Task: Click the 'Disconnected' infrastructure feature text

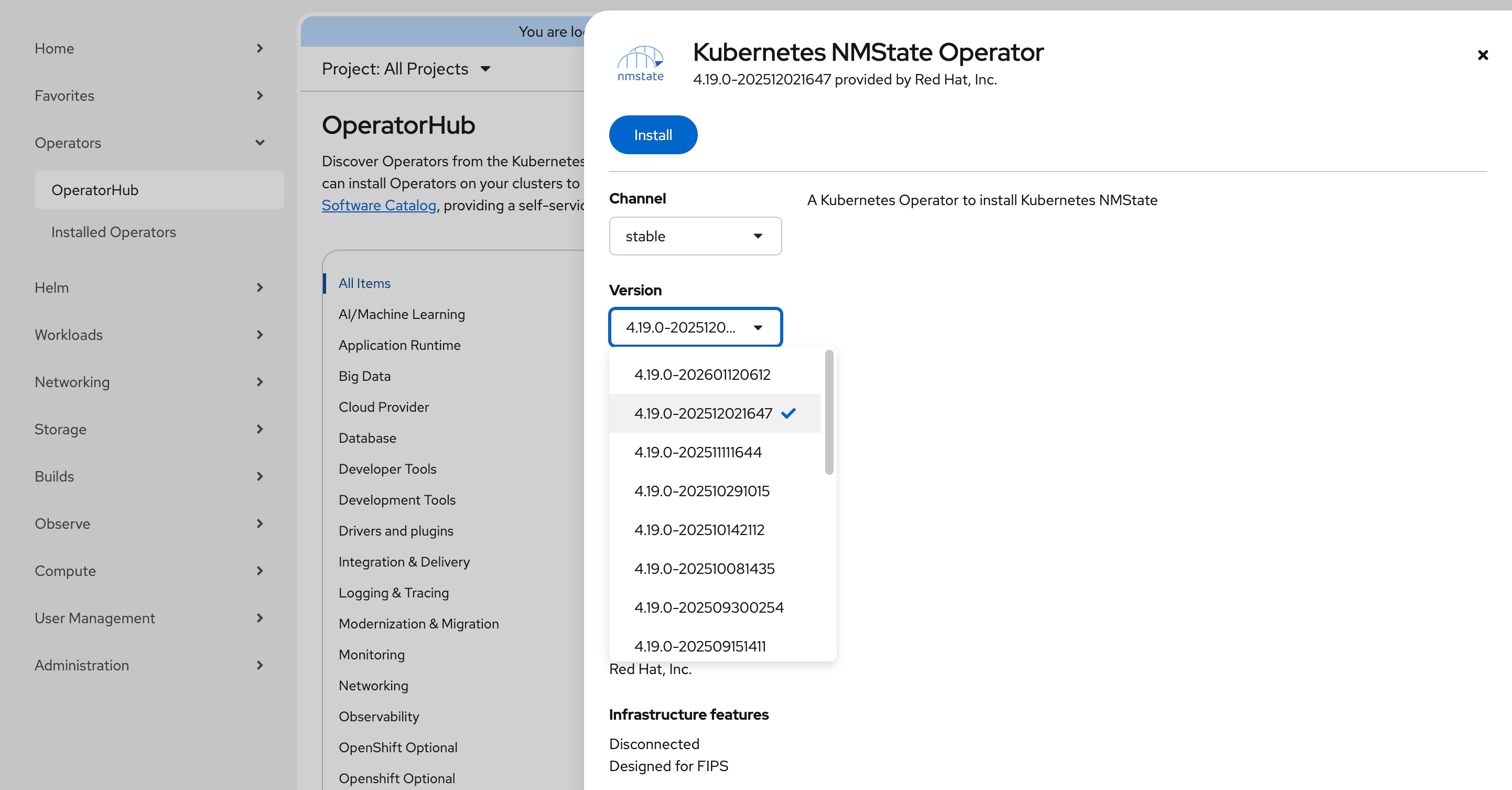Action: tap(654, 744)
